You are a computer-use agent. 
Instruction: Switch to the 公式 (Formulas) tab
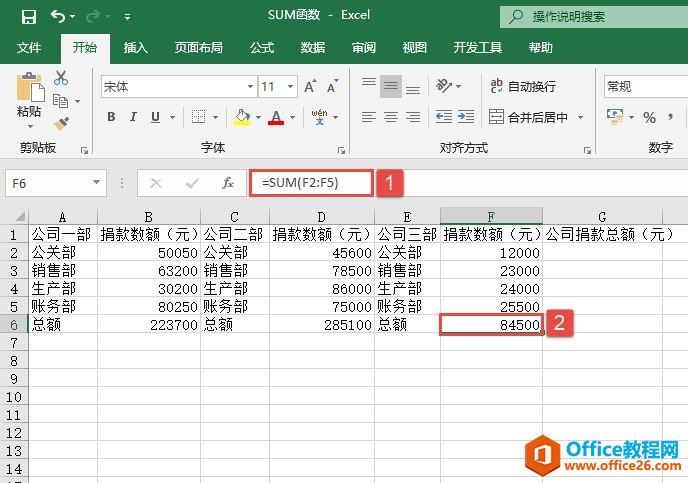[x=262, y=47]
